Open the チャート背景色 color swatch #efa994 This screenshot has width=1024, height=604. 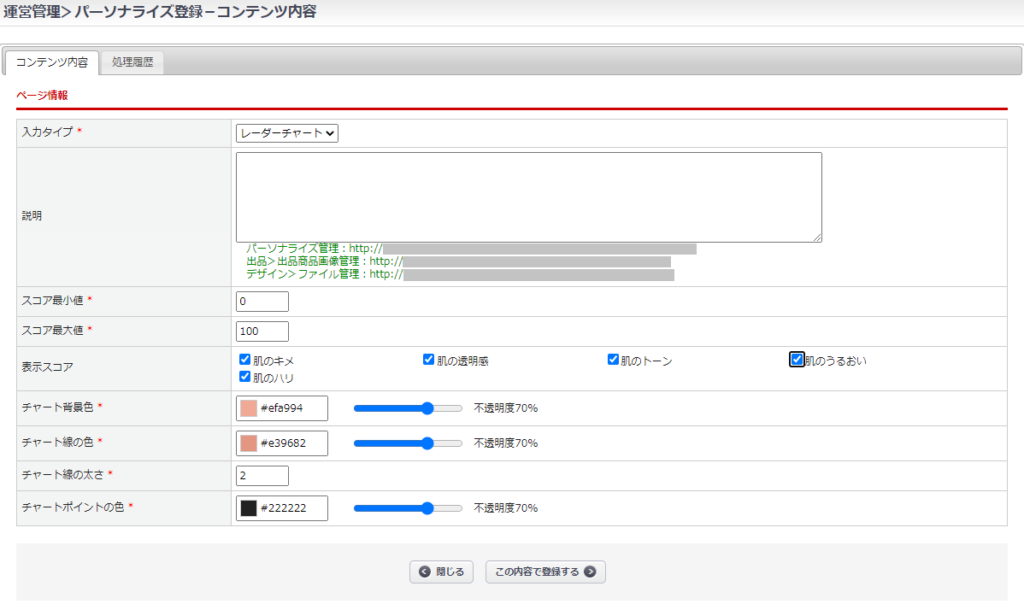pos(249,408)
